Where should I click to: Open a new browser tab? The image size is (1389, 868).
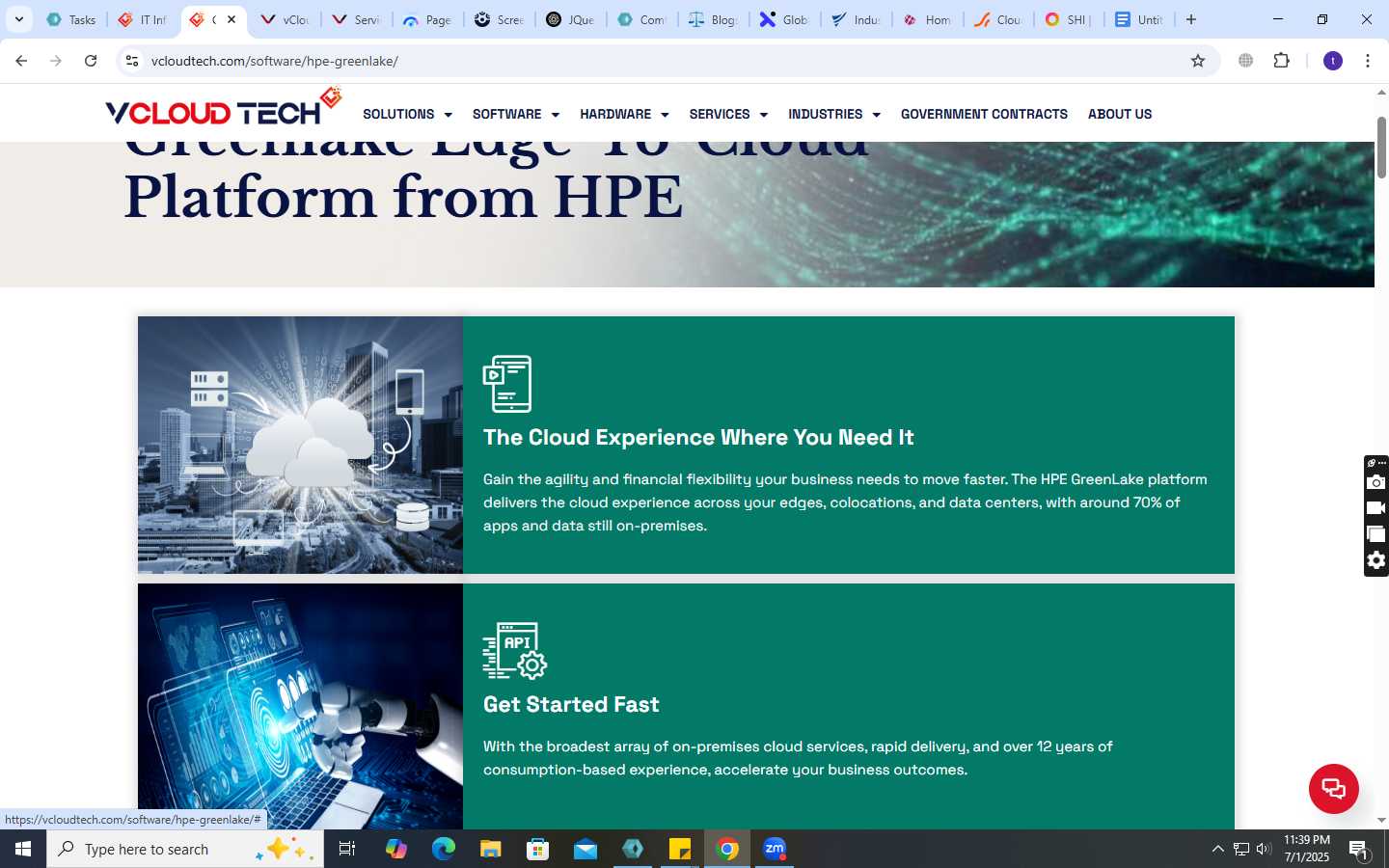pyautogui.click(x=1191, y=19)
